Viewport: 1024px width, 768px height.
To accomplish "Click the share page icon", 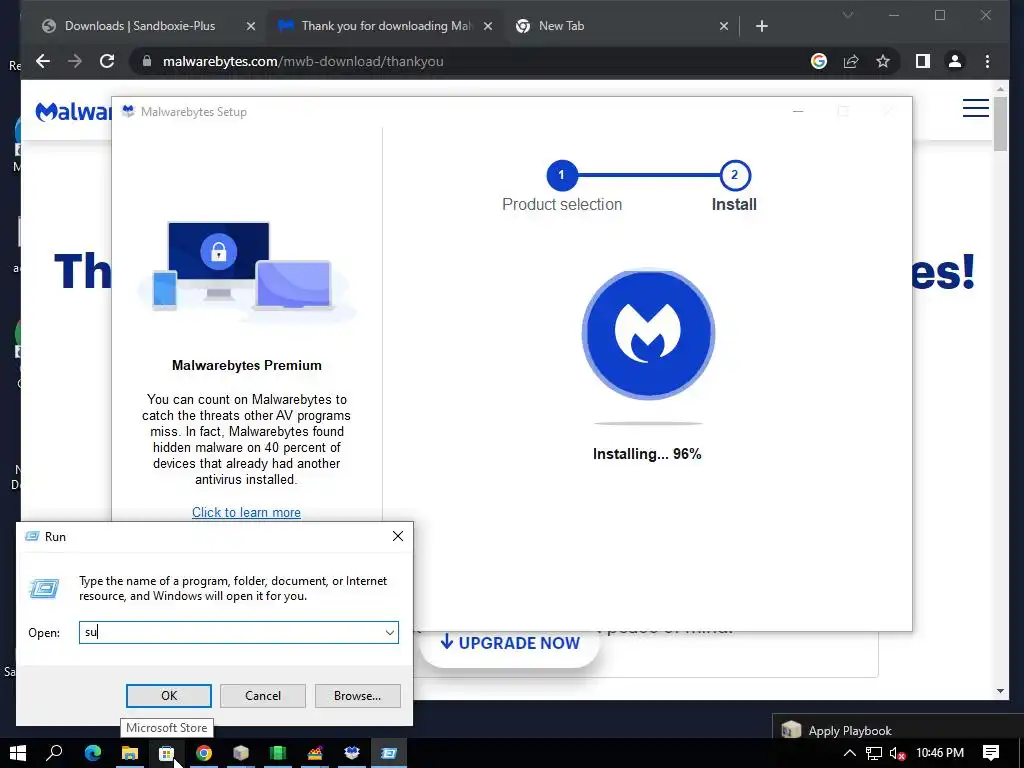I will pos(850,61).
